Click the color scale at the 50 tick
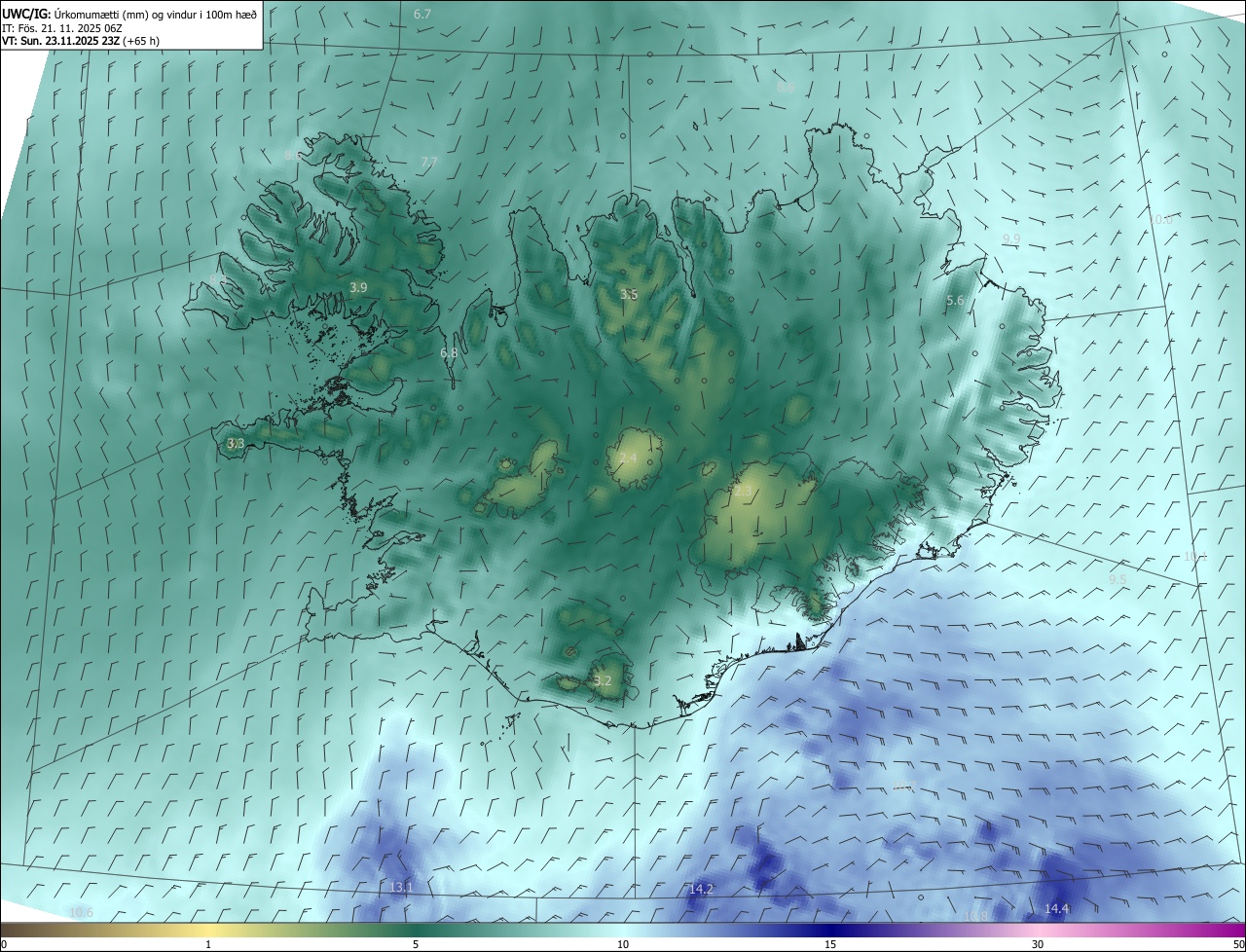The height and width of the screenshot is (952, 1246). [x=1239, y=944]
